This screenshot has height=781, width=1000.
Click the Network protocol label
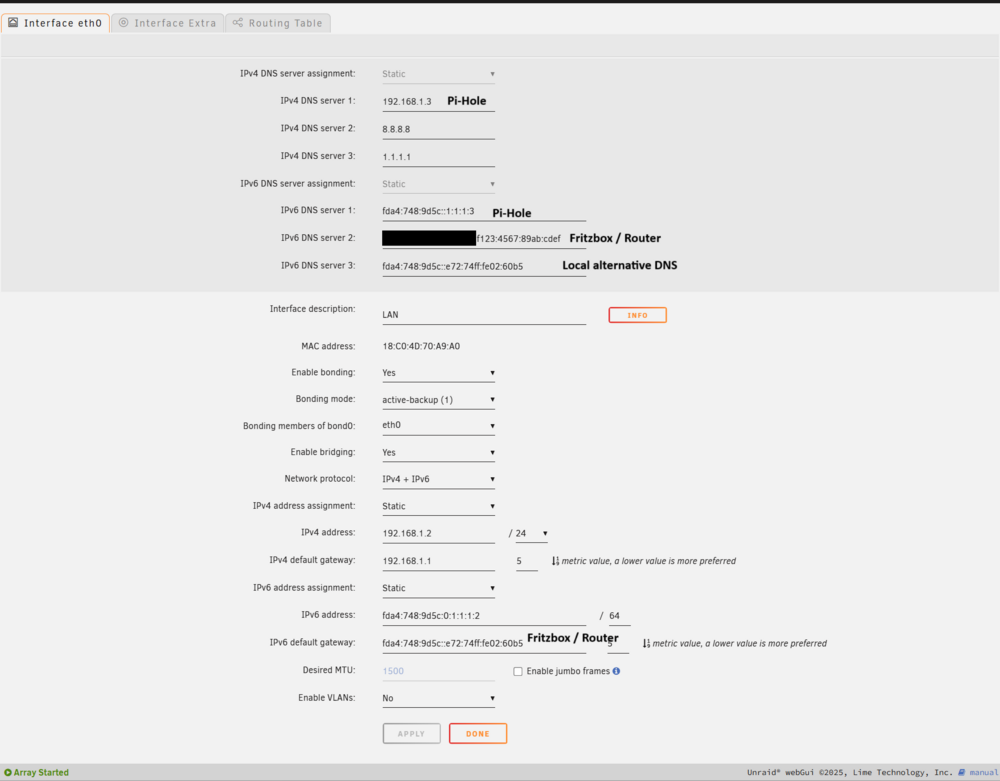320,479
